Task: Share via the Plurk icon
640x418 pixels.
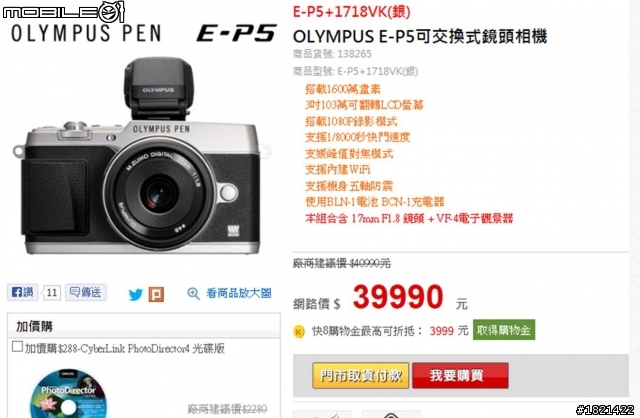Action: click(x=156, y=294)
